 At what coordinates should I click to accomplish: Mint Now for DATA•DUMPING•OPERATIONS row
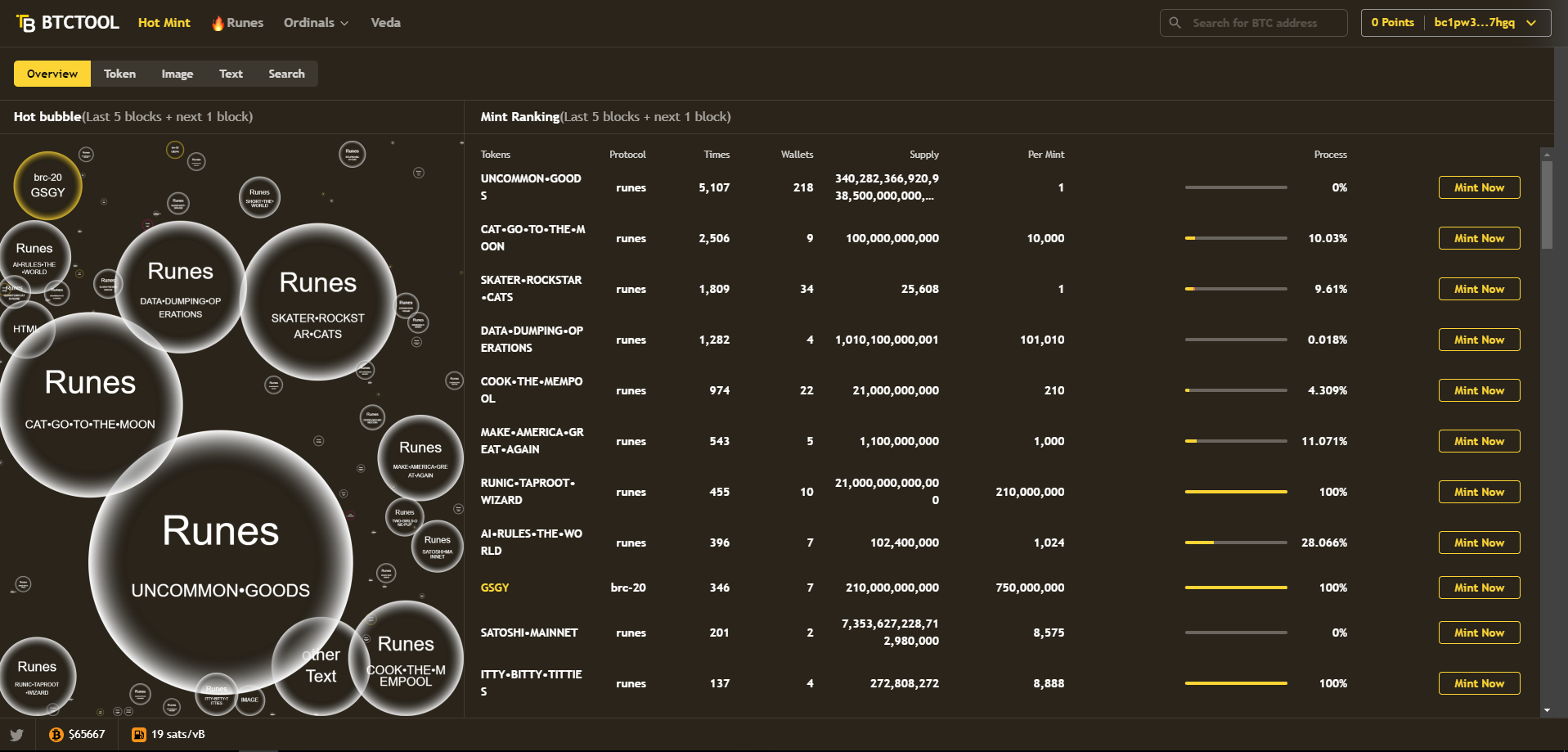(1479, 340)
